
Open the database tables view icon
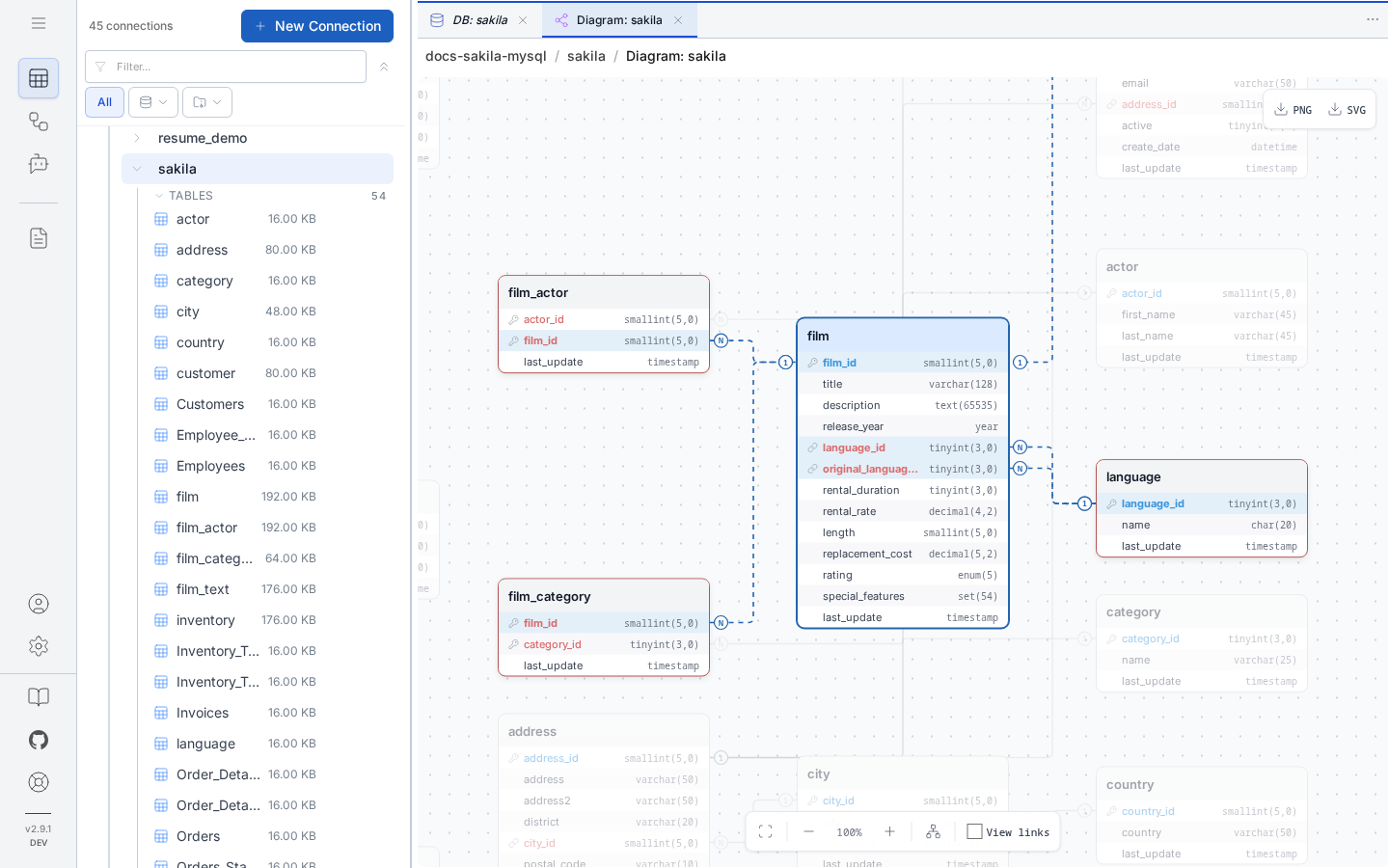[39, 78]
